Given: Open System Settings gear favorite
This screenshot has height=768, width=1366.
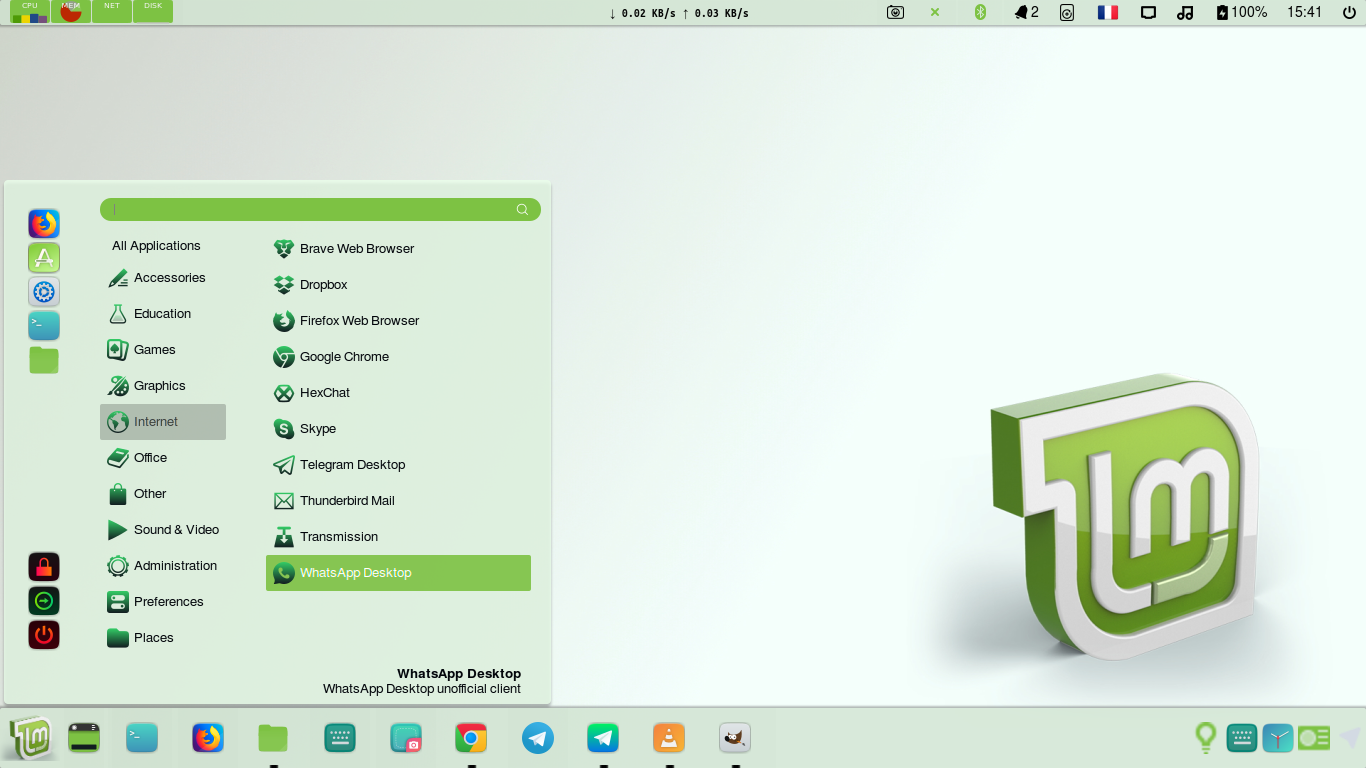Looking at the screenshot, I should coord(44,292).
